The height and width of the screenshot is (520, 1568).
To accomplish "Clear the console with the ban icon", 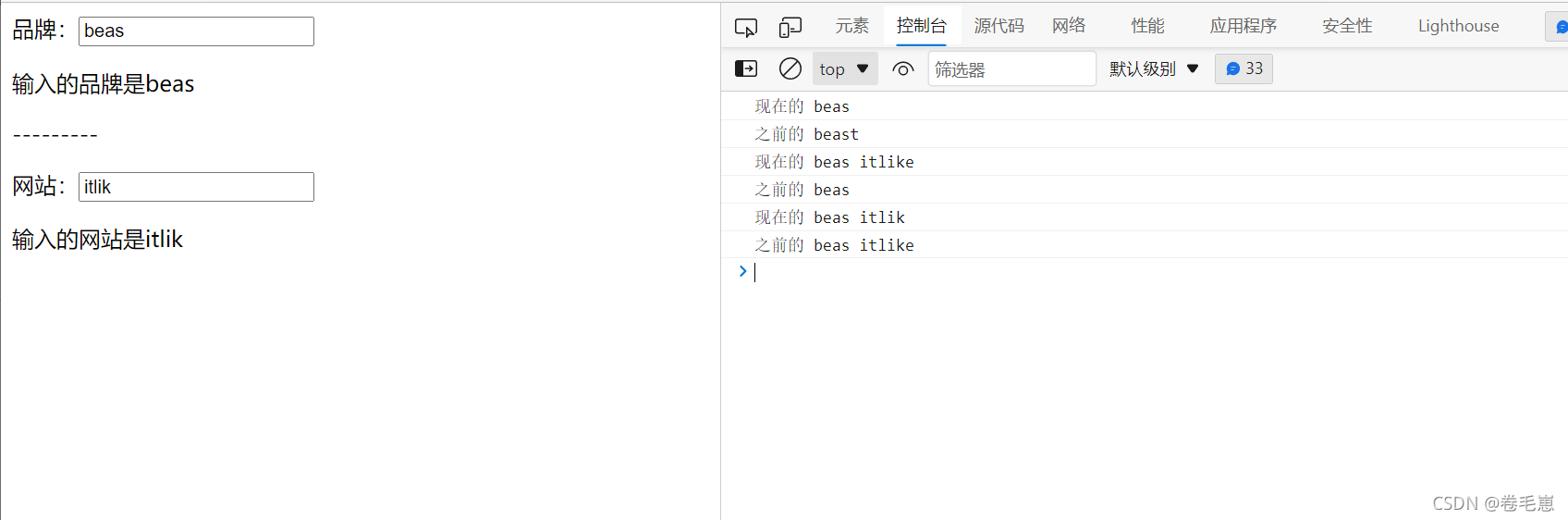I will point(790,68).
